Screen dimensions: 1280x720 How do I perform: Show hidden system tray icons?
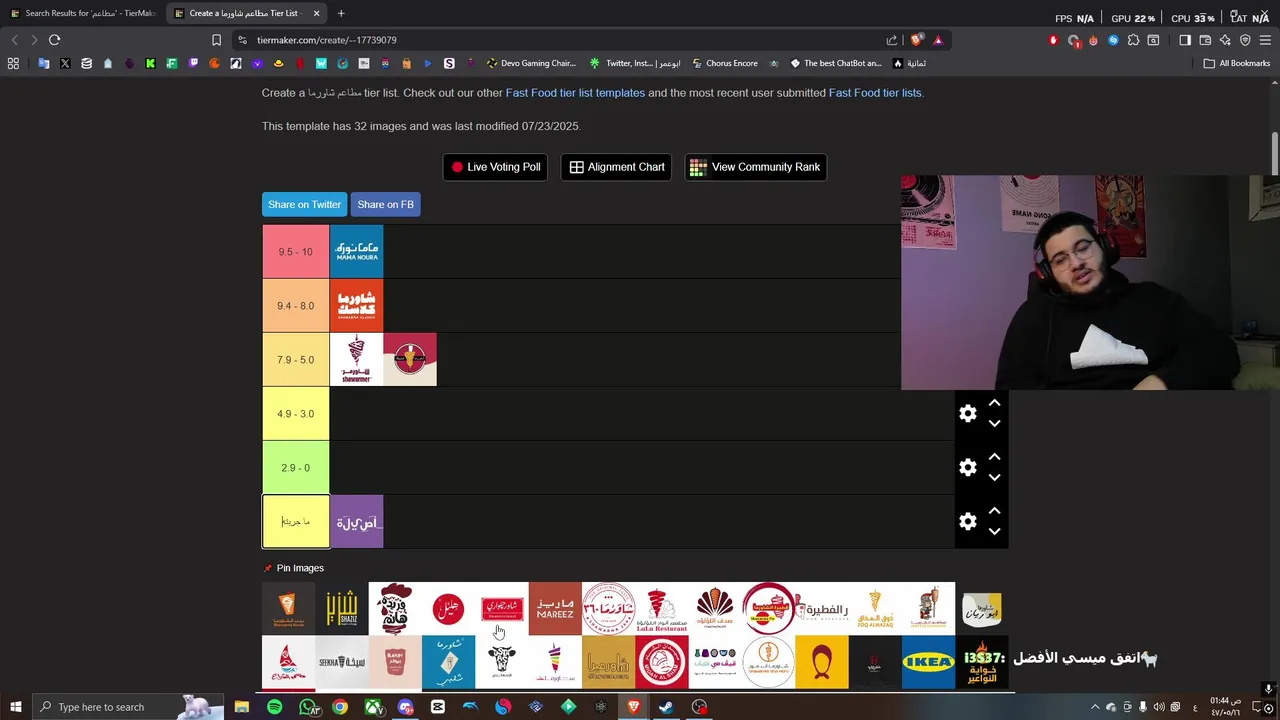1095,707
